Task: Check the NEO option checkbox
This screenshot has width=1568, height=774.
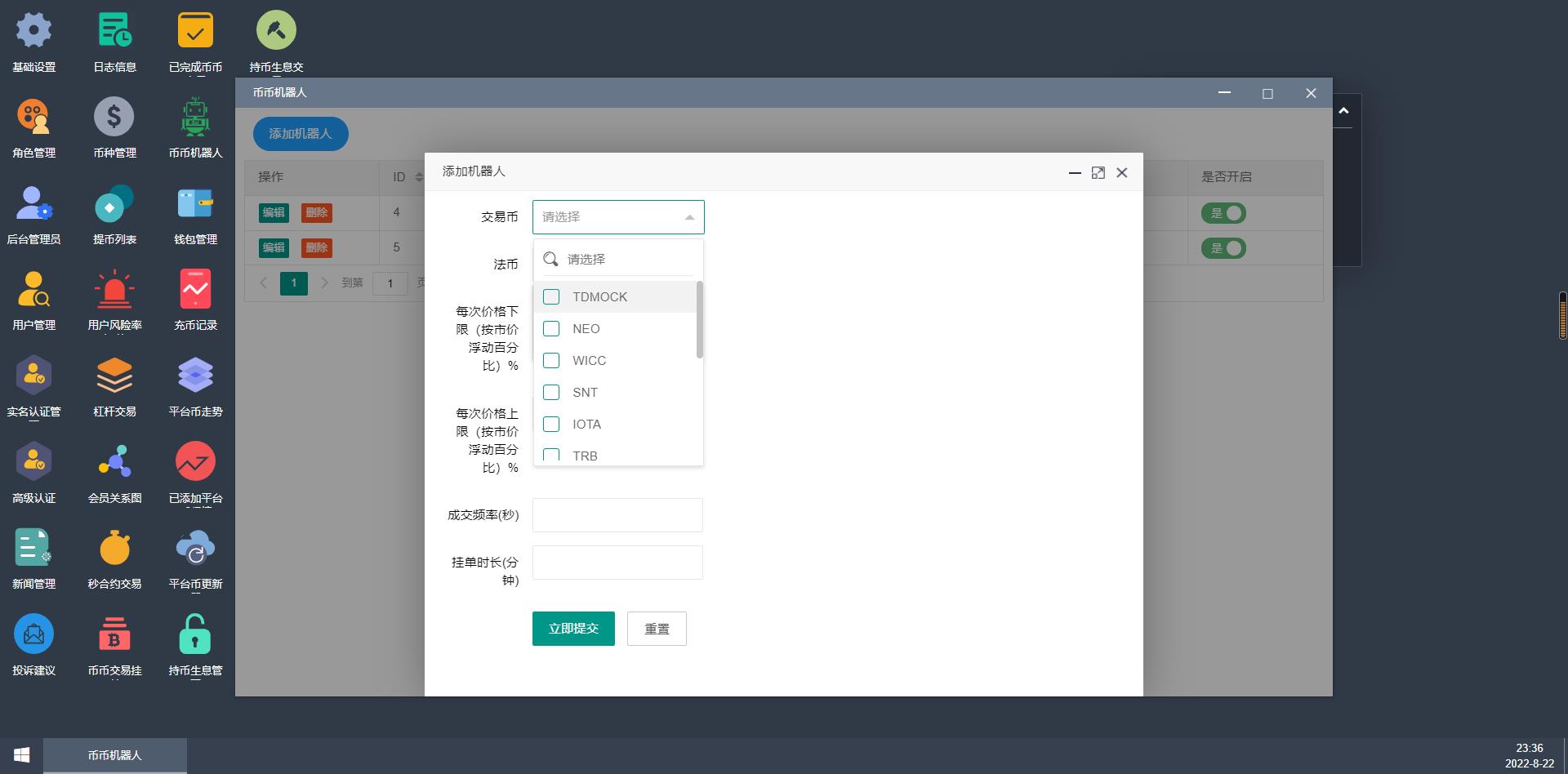Action: pyautogui.click(x=551, y=328)
